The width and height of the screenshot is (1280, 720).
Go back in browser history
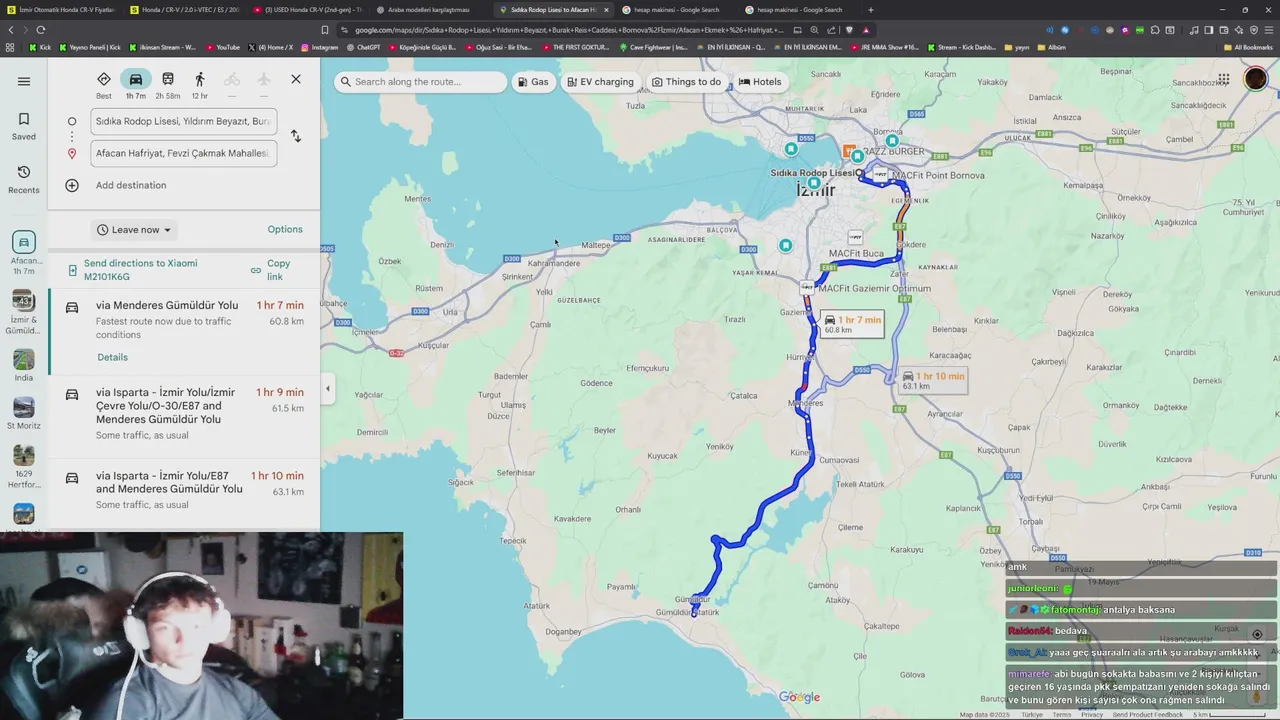[x=11, y=30]
